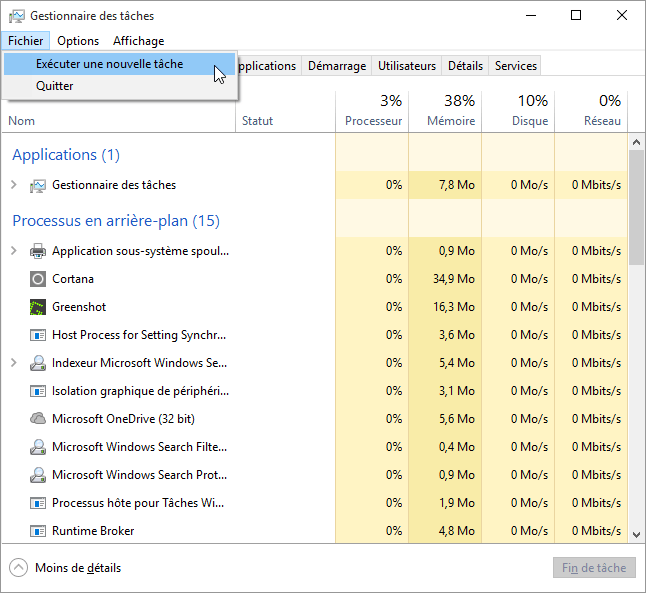Click the scroll up arrow

[x=636, y=142]
